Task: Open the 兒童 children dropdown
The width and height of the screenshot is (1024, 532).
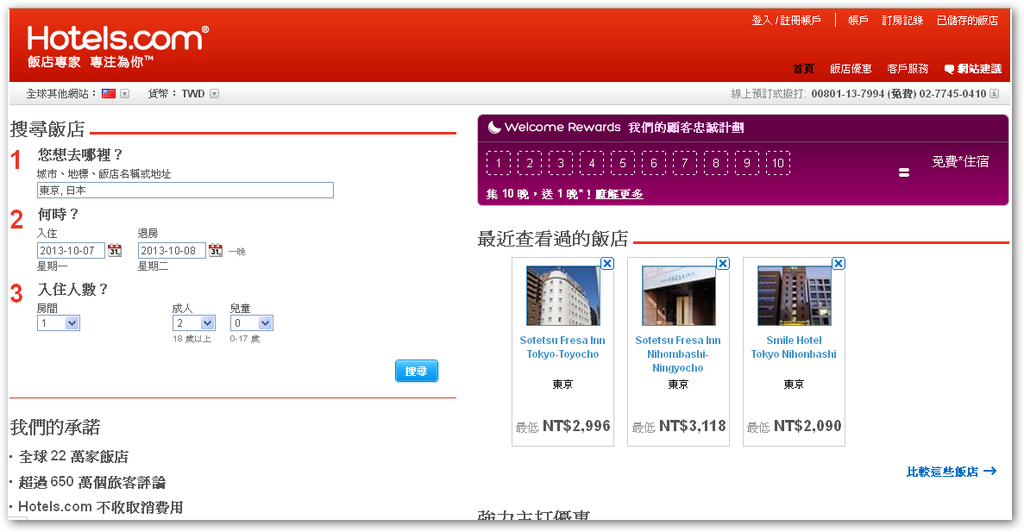Action: coord(251,323)
